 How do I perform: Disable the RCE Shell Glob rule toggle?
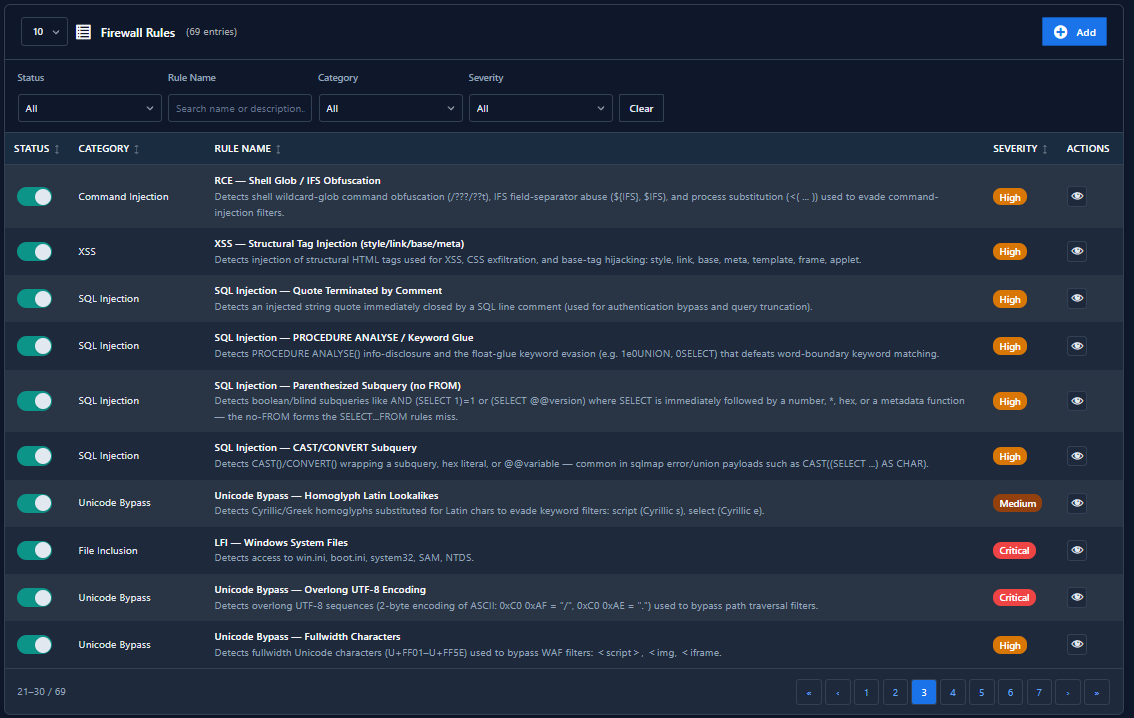[35, 197]
